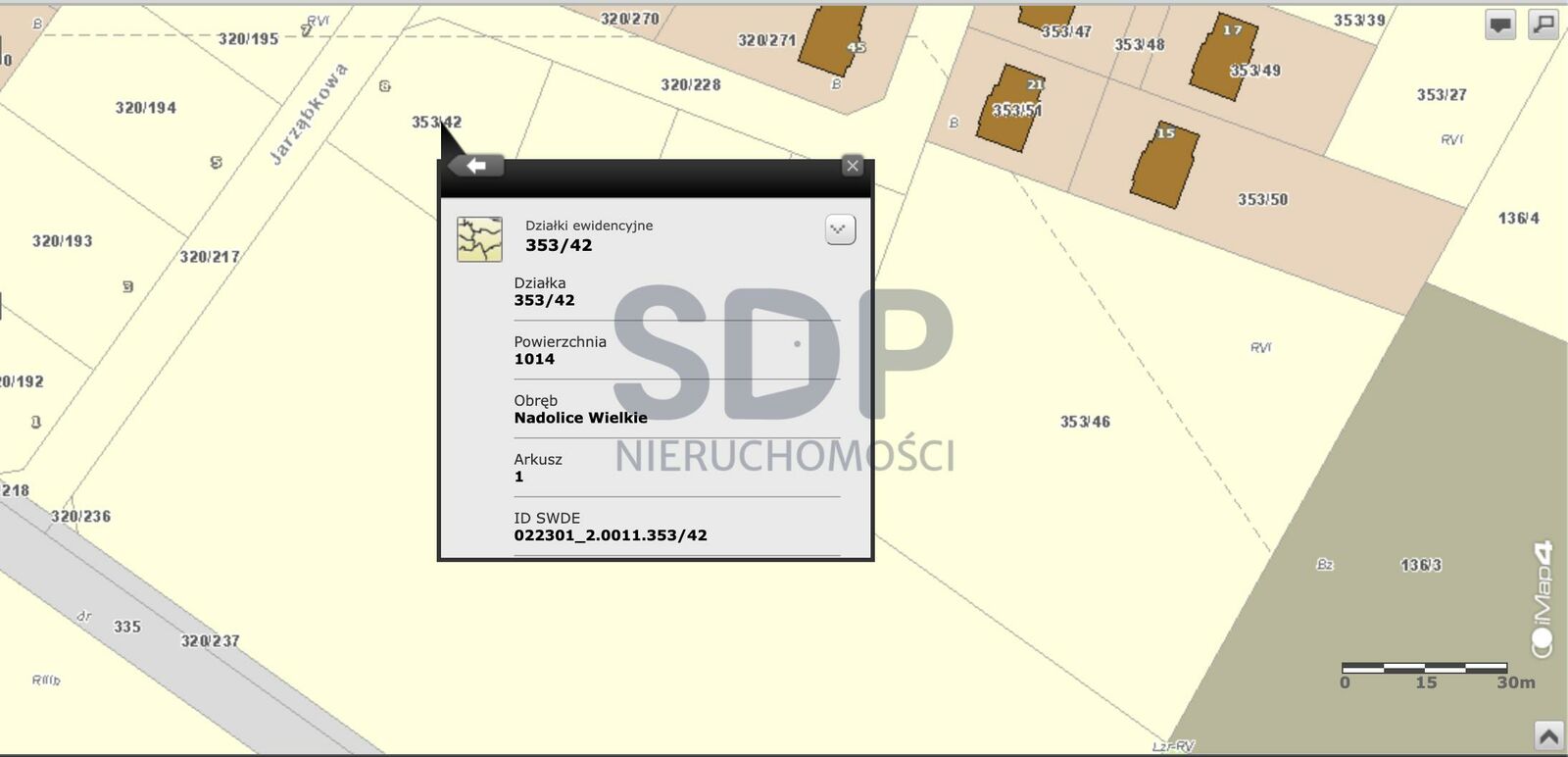The height and width of the screenshot is (757, 1568).
Task: Click the Arkusz value 1
Action: click(x=518, y=477)
